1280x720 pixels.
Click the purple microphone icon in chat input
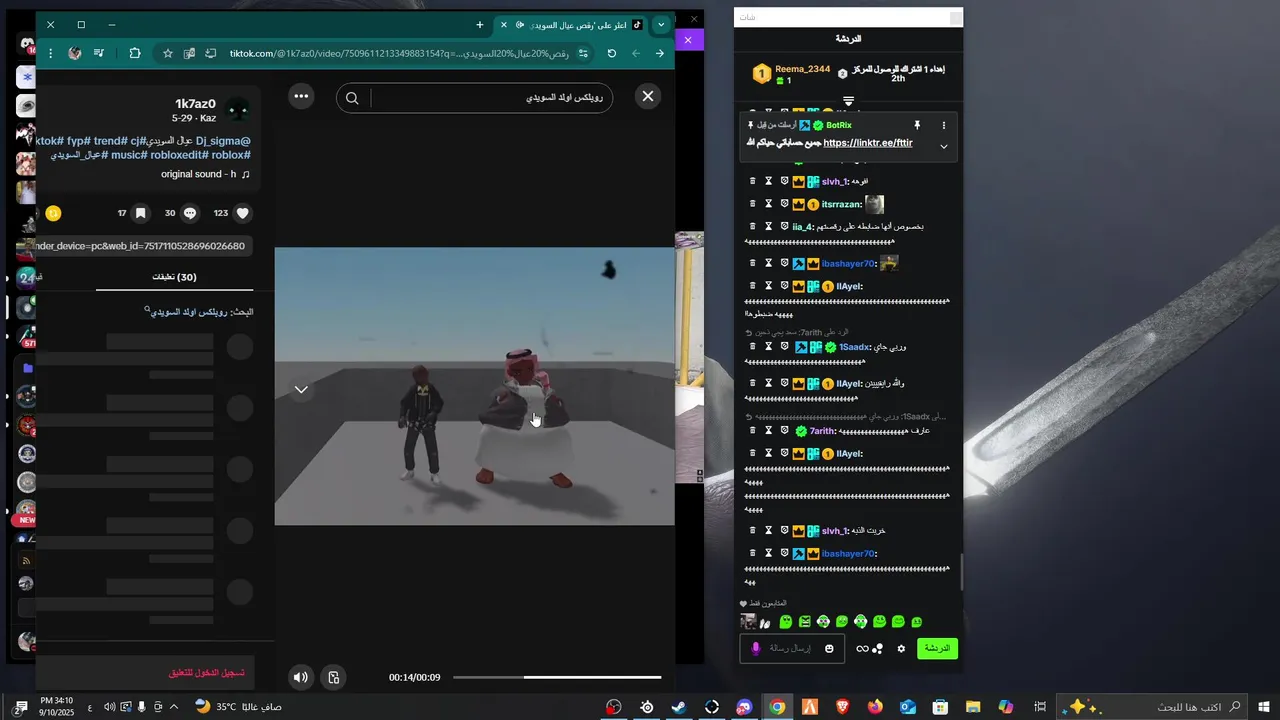click(x=755, y=648)
